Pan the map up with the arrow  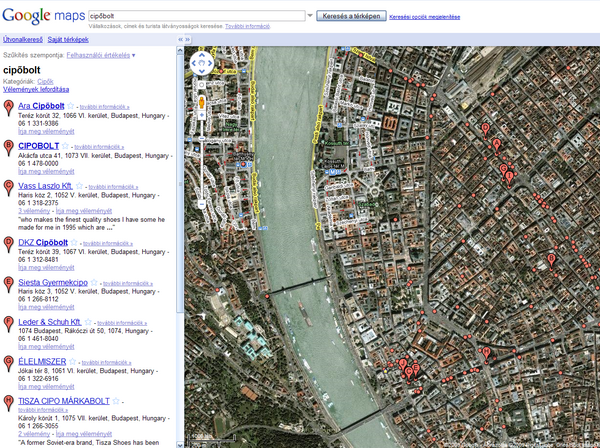click(202, 55)
